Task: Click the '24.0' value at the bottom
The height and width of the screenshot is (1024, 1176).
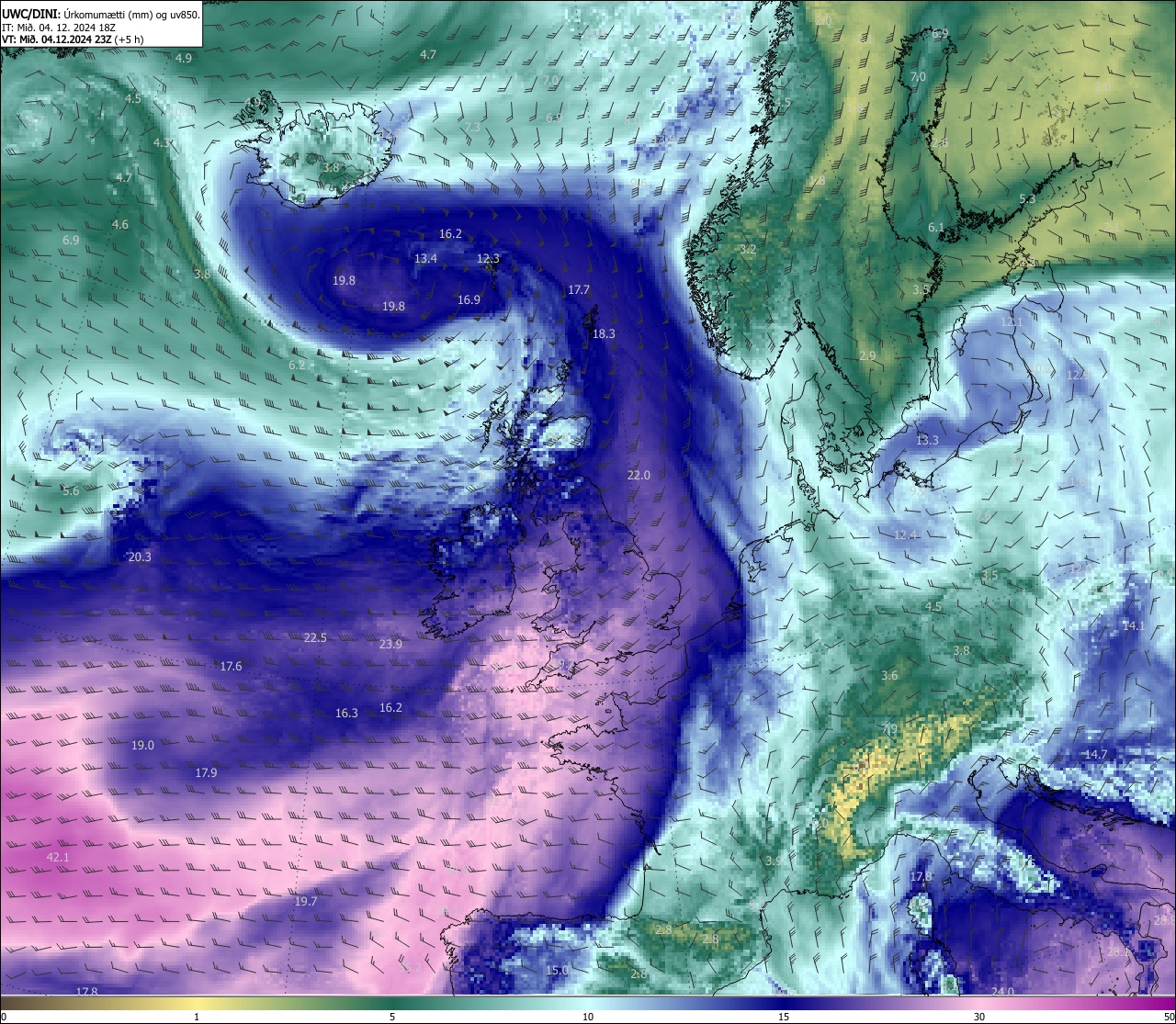Action: (1002, 991)
